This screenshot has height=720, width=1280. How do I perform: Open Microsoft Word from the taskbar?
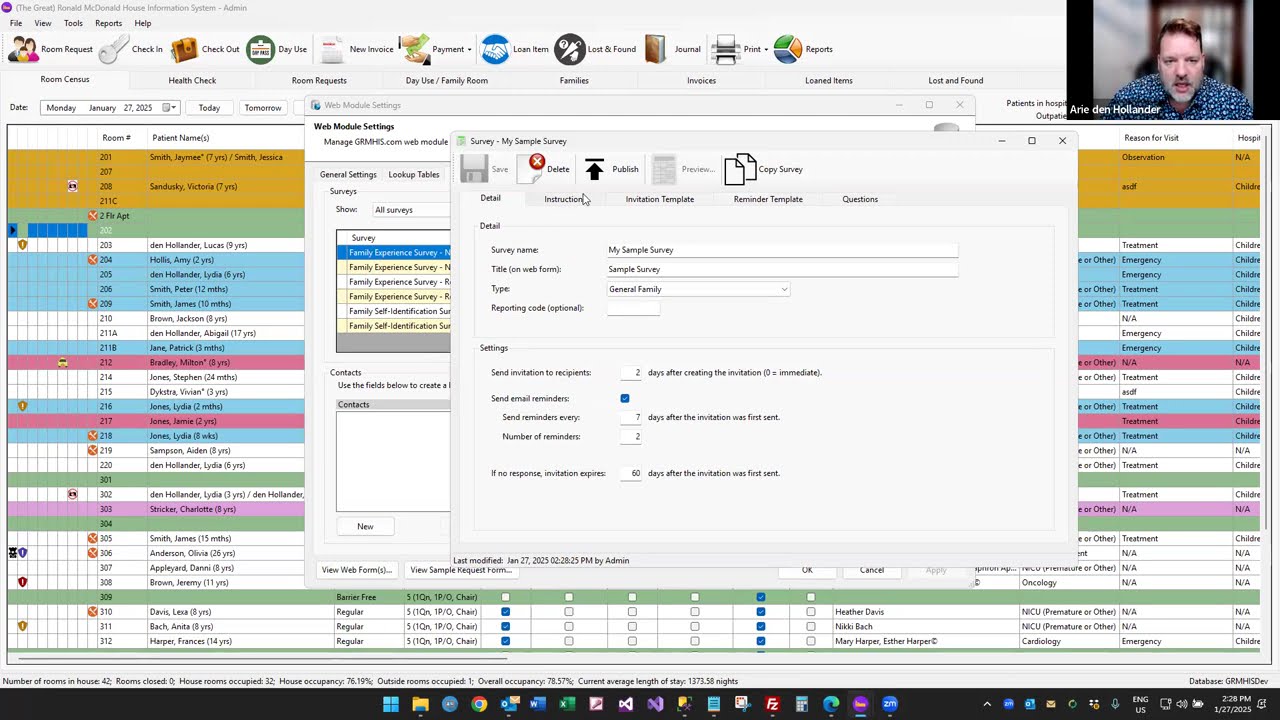point(537,704)
